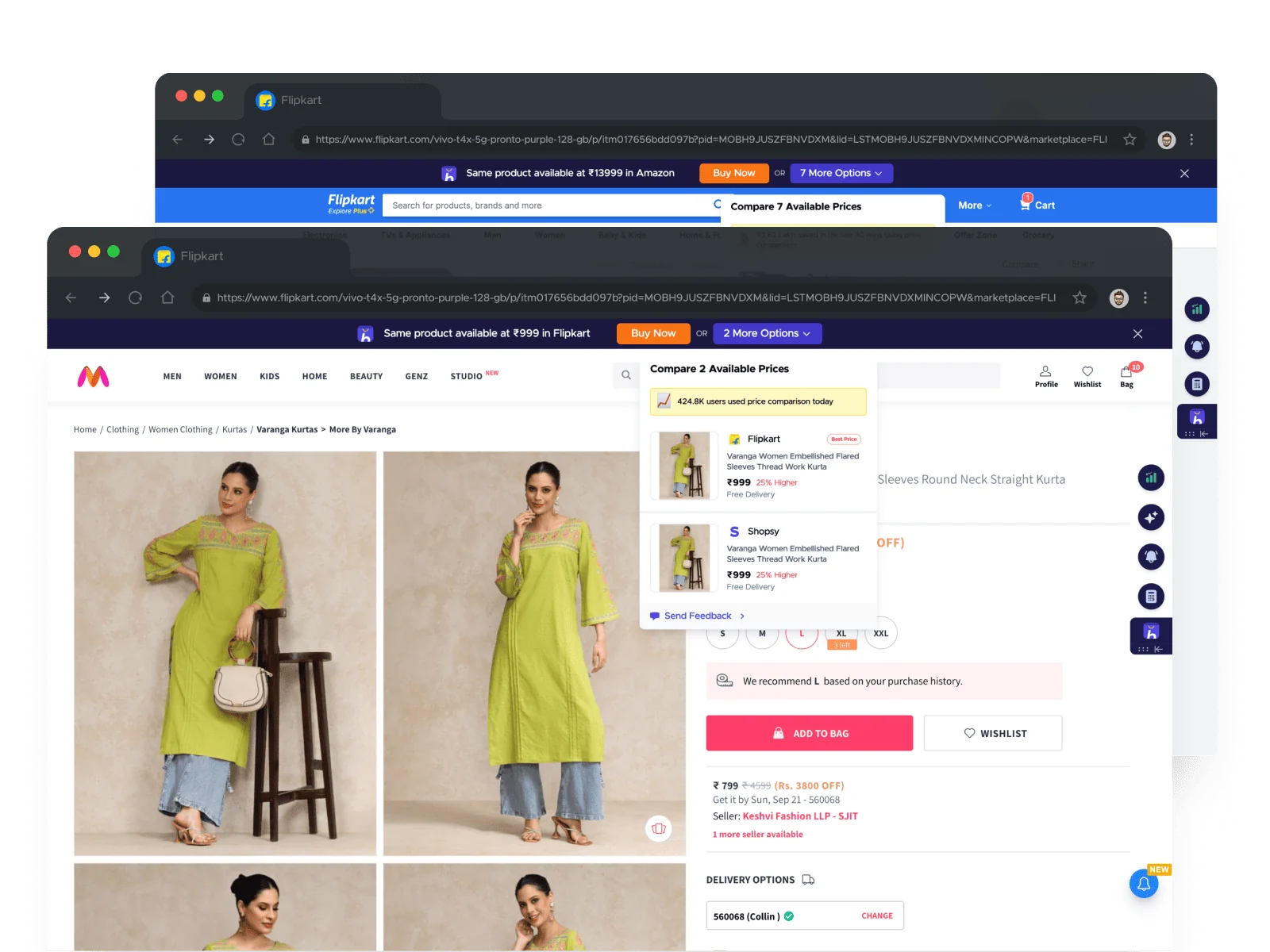Collapse the front window Buyhatke side widget

1159,649
